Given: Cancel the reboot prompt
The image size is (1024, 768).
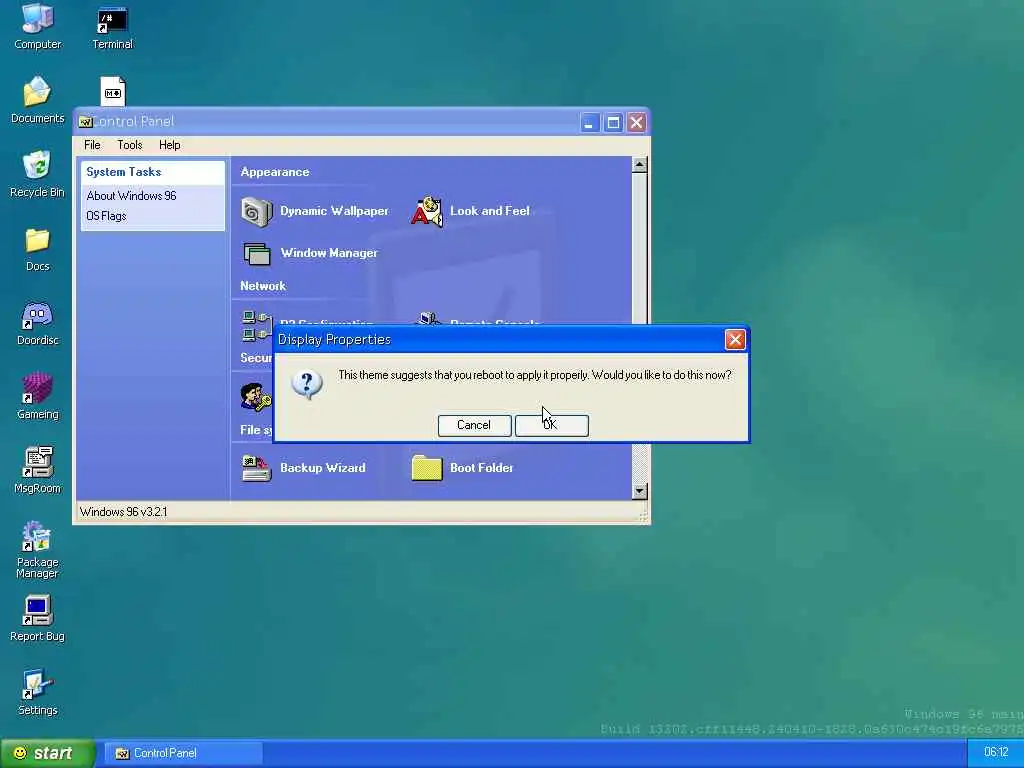Looking at the screenshot, I should [x=474, y=425].
